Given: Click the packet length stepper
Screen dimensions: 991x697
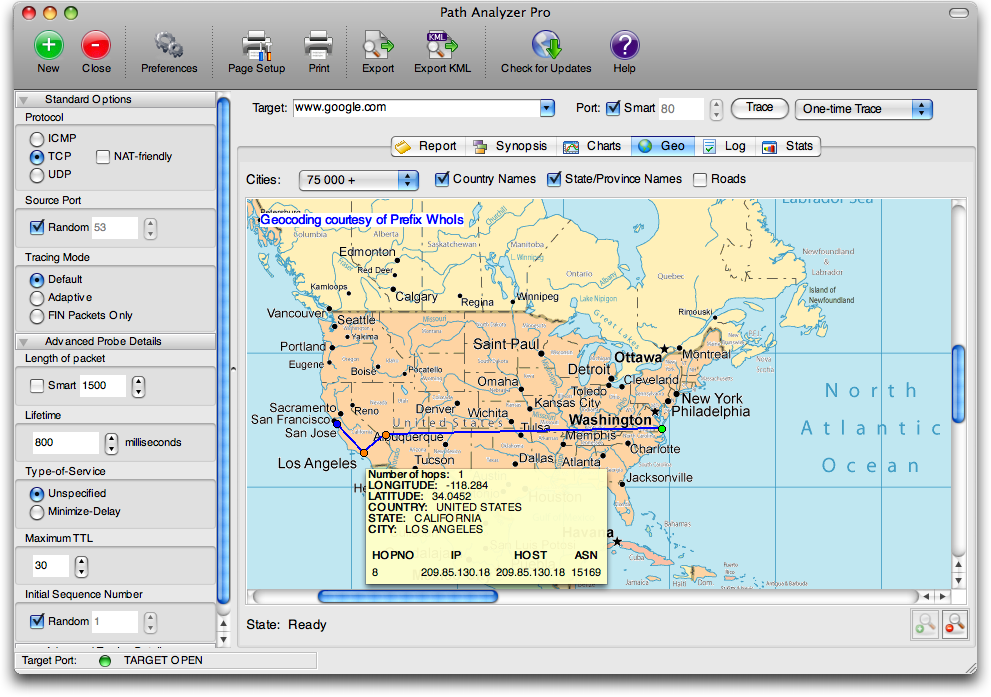Looking at the screenshot, I should 138,386.
